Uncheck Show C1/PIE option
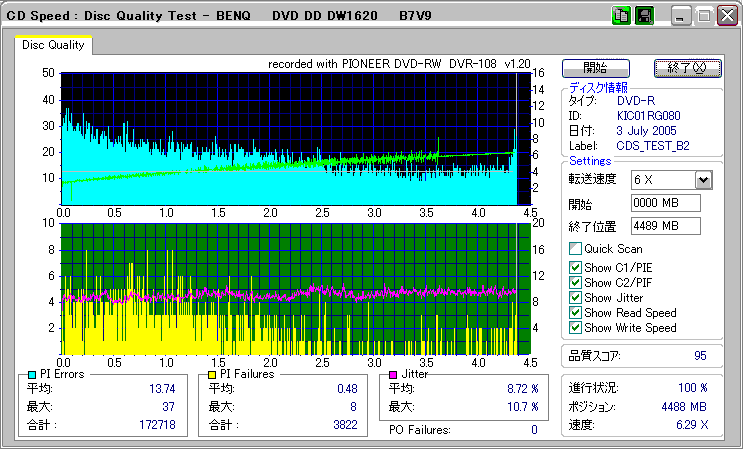 575,267
